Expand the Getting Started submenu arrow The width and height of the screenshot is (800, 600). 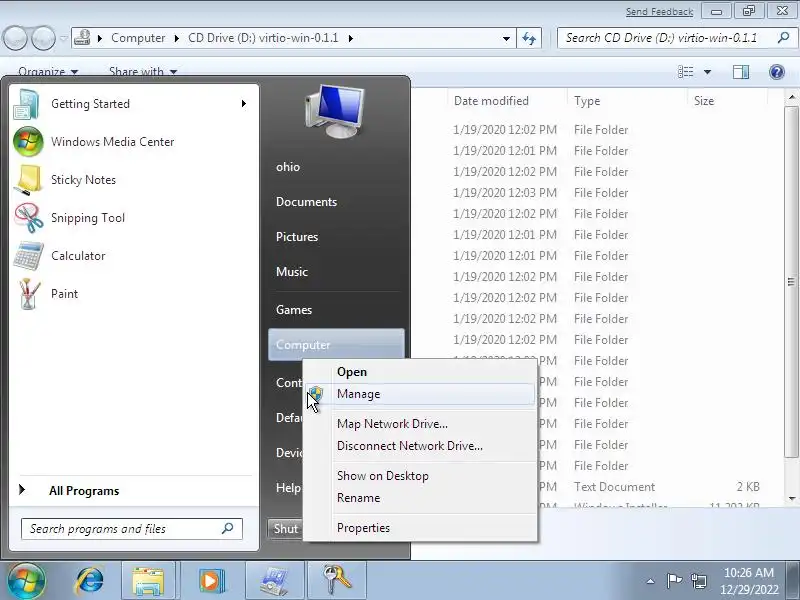pos(244,104)
